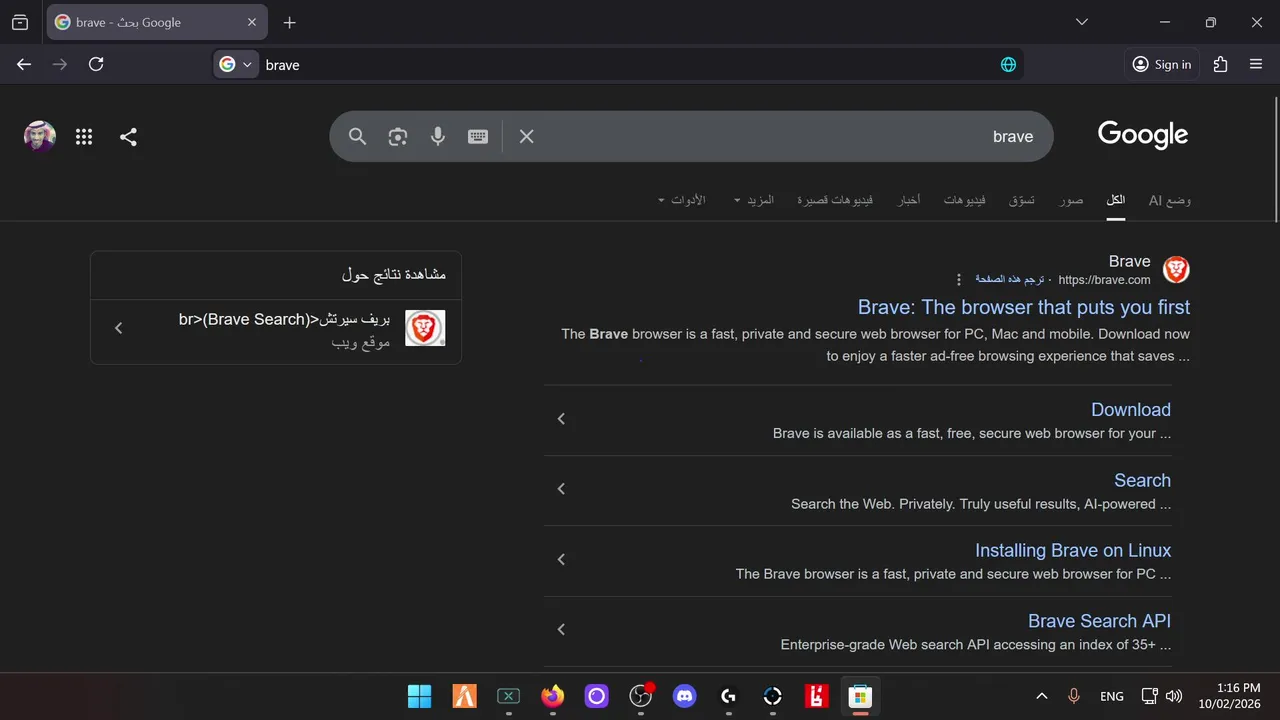Open the Google apps grid
Screen dimensions: 1280x720
click(84, 137)
